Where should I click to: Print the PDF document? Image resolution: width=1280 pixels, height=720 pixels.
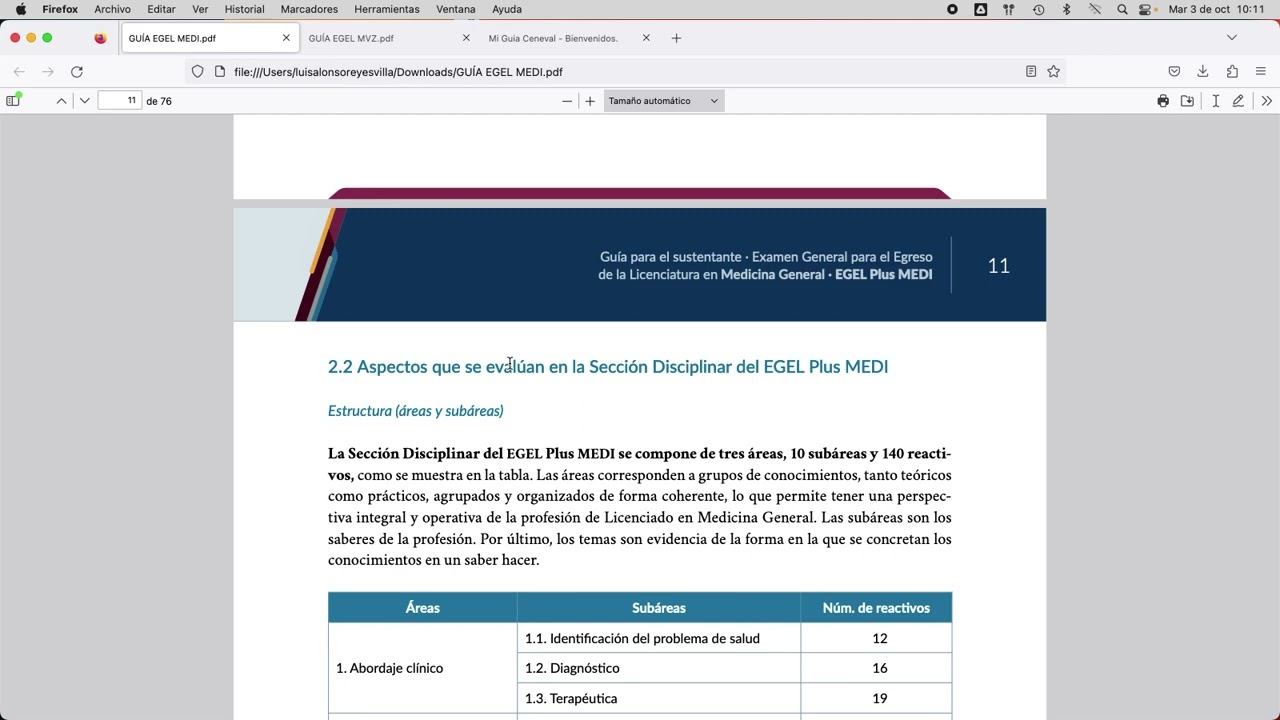tap(1163, 101)
